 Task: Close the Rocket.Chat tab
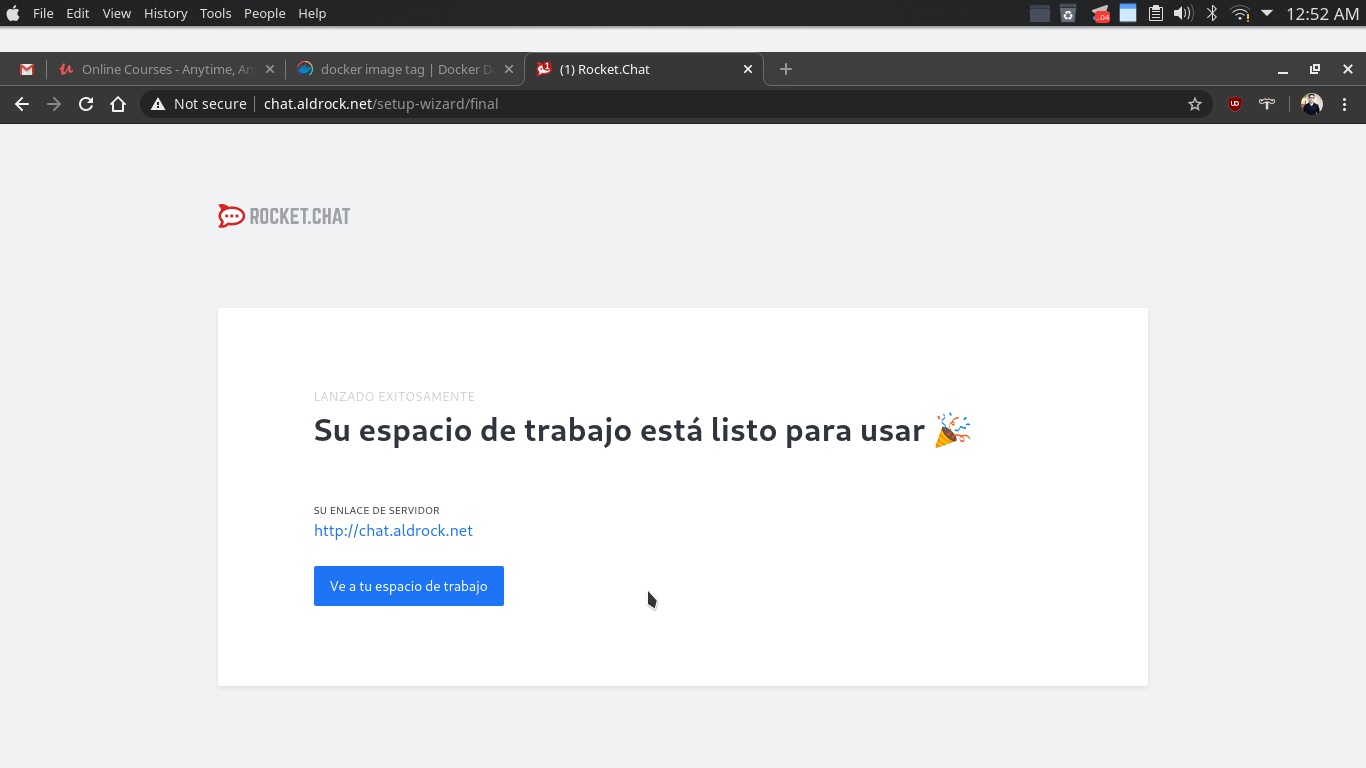[748, 69]
